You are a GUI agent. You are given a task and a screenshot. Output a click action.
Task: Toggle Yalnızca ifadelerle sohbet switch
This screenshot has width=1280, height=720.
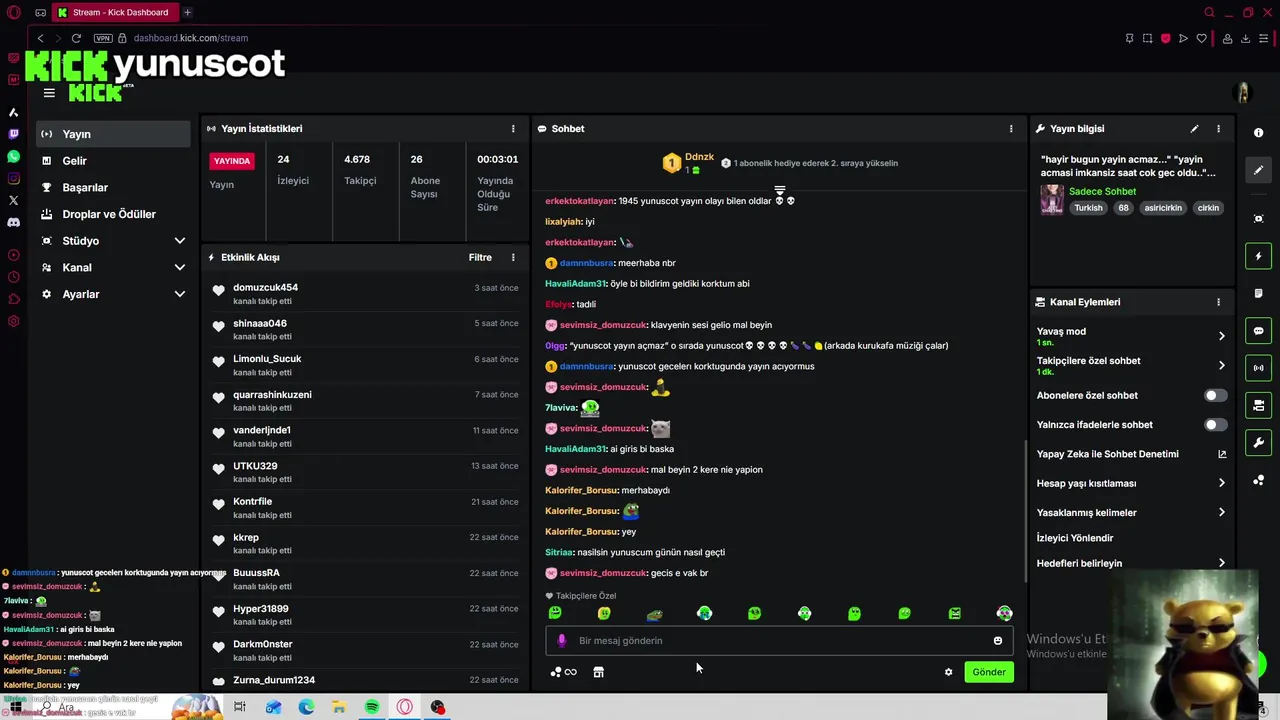pyautogui.click(x=1215, y=425)
